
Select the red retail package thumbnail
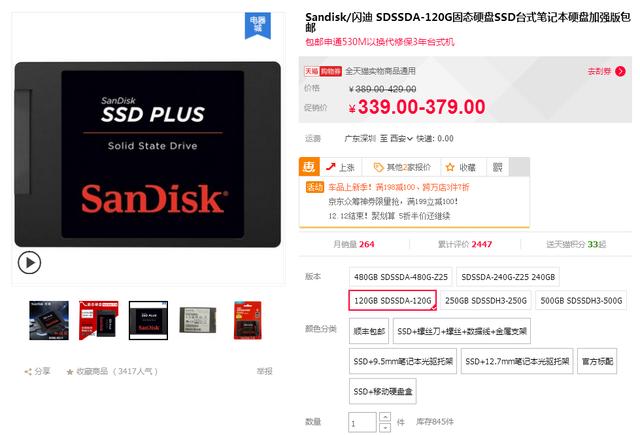tap(248, 320)
